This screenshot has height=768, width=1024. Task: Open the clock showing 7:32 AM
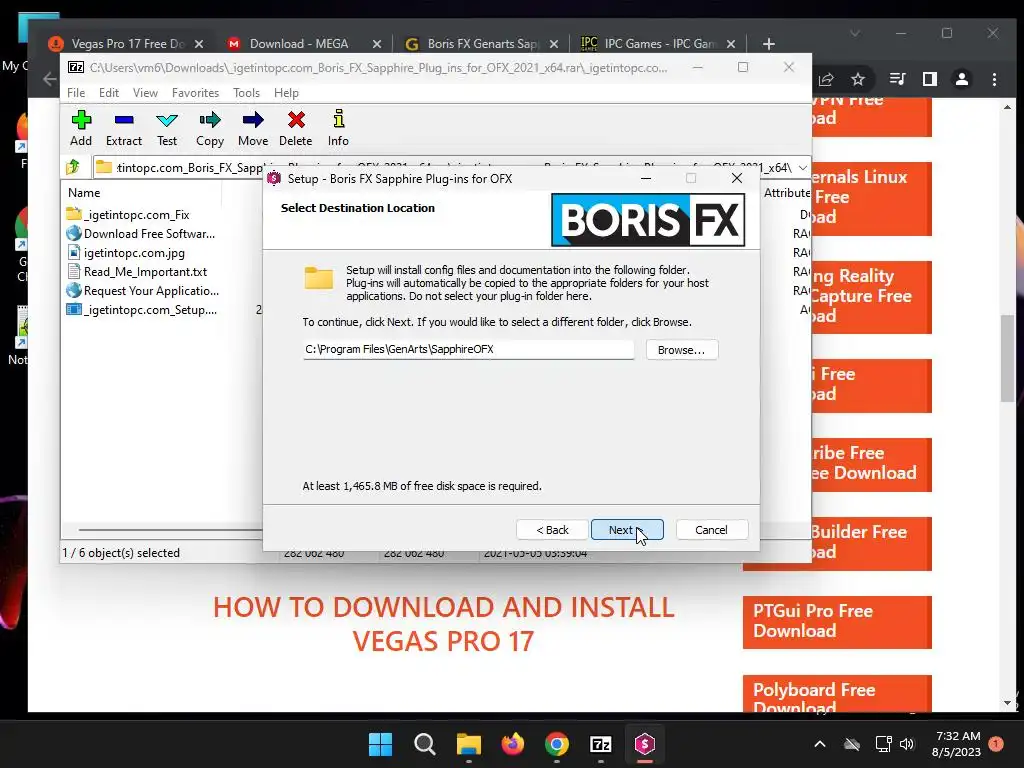(x=957, y=744)
